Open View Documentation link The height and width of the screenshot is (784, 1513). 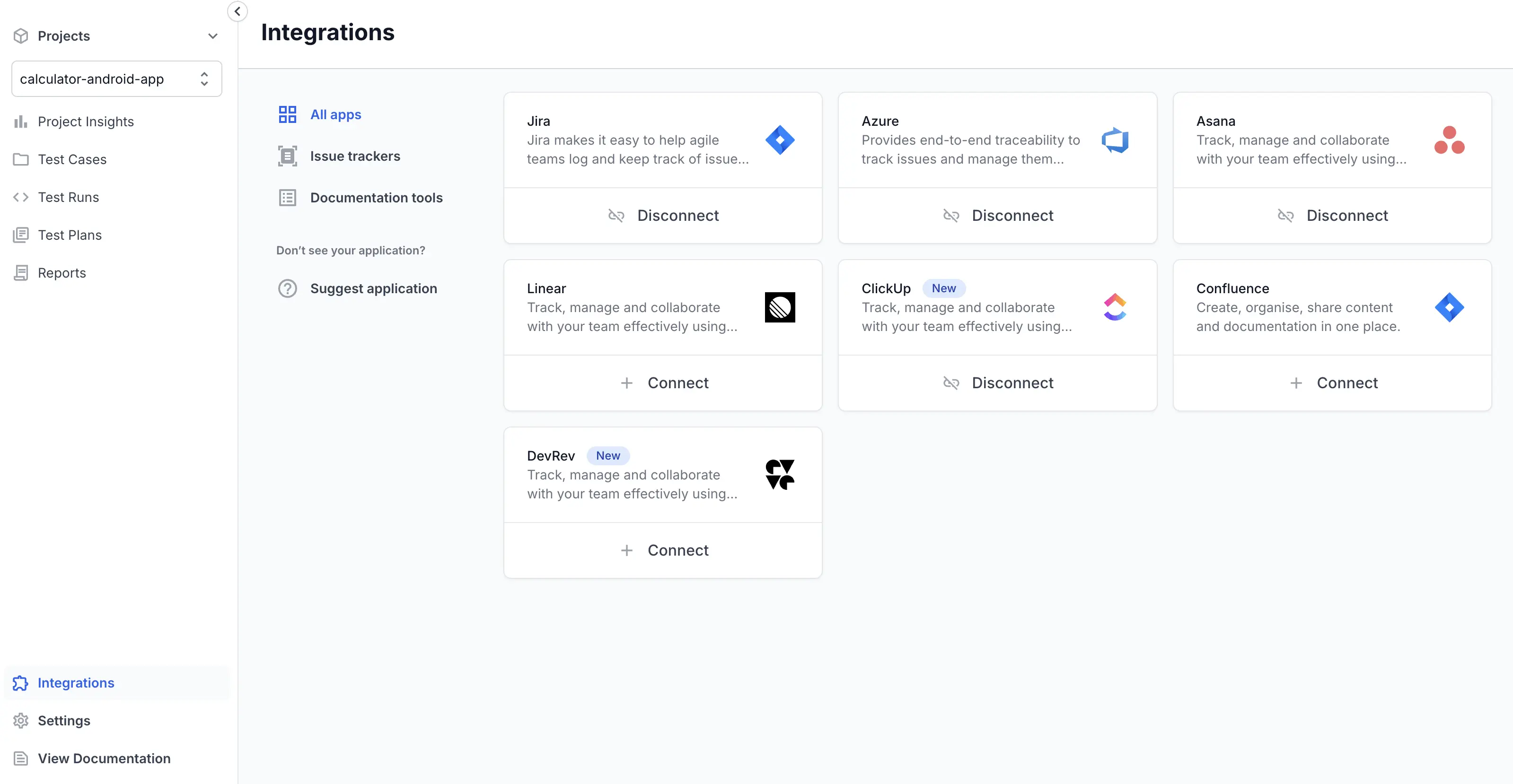(x=104, y=758)
